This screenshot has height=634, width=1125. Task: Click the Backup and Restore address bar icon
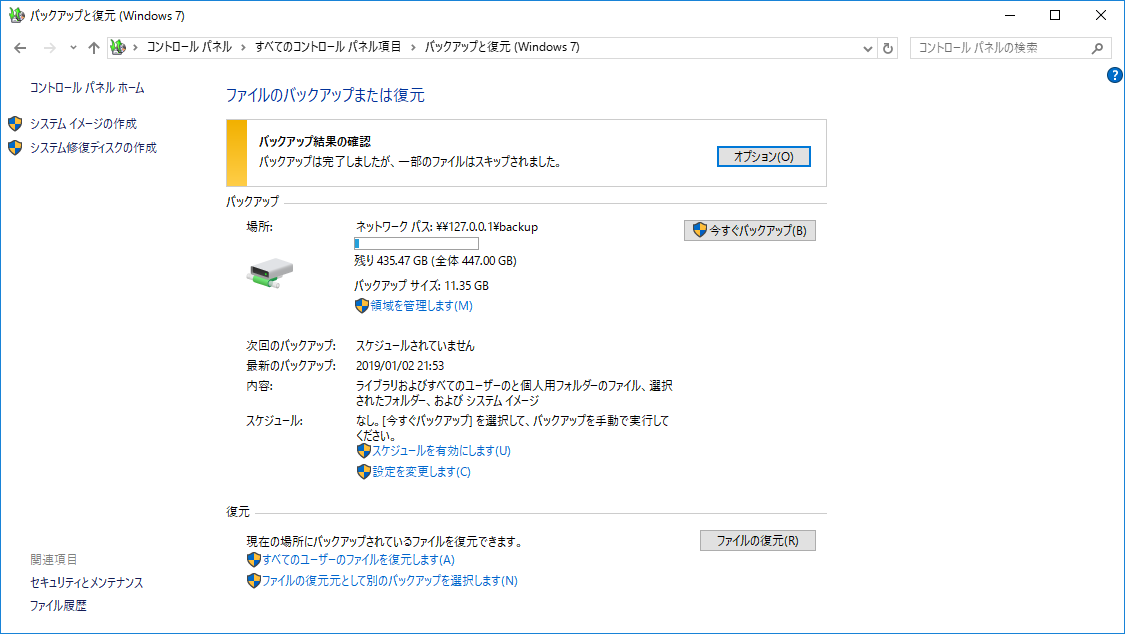click(x=118, y=47)
